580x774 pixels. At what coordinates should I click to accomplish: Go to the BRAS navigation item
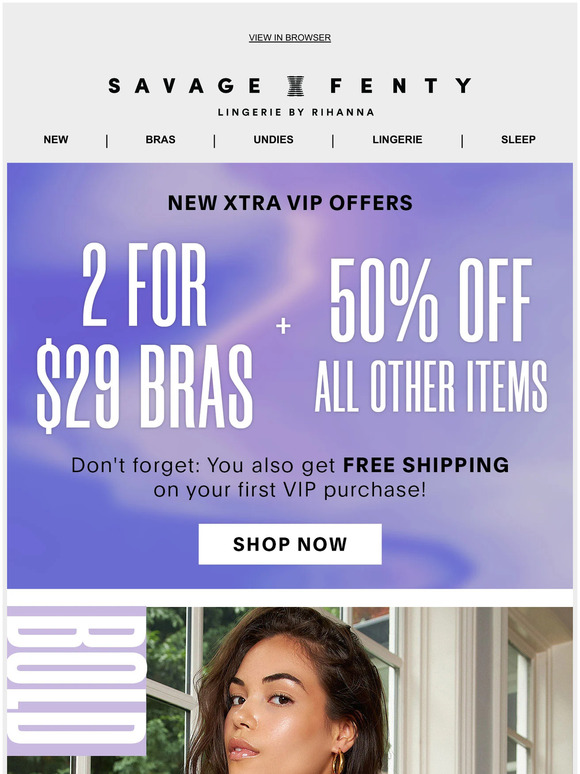tap(160, 140)
